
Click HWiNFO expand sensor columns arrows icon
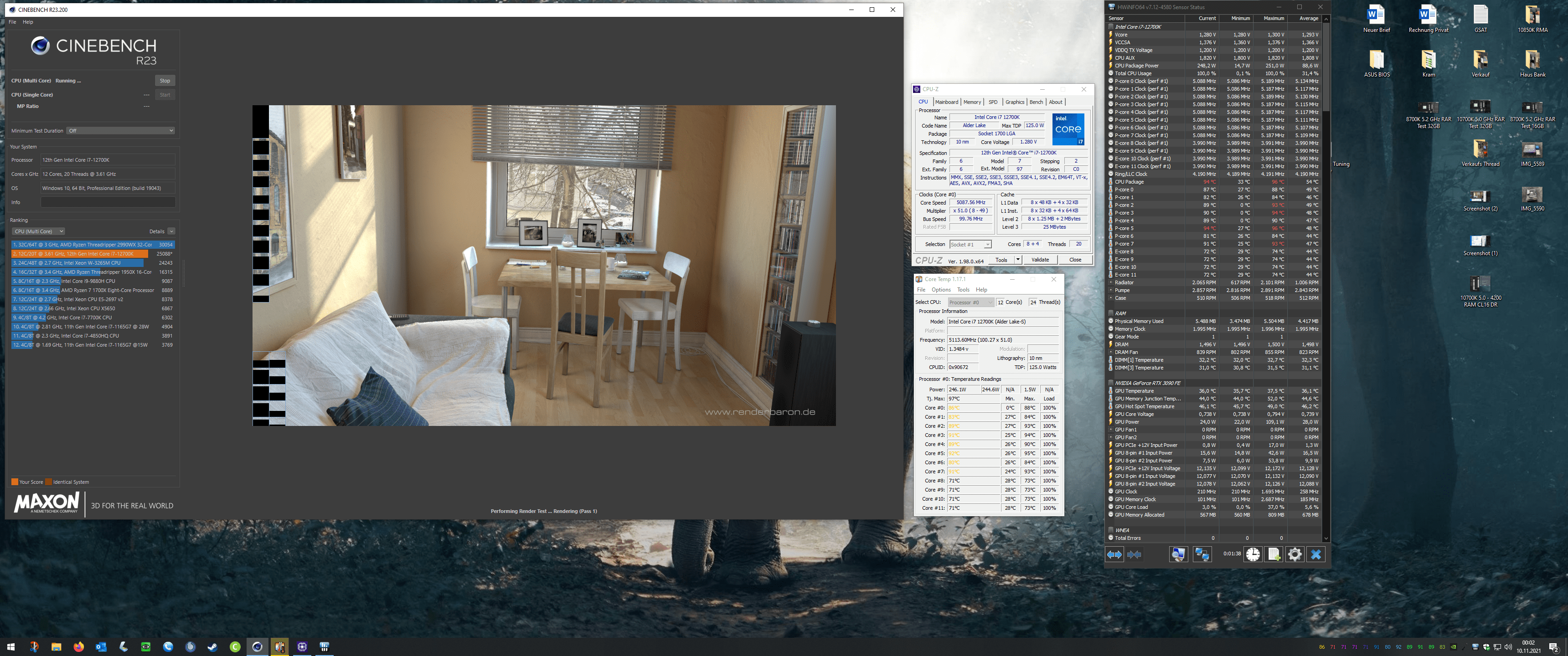point(1114,554)
